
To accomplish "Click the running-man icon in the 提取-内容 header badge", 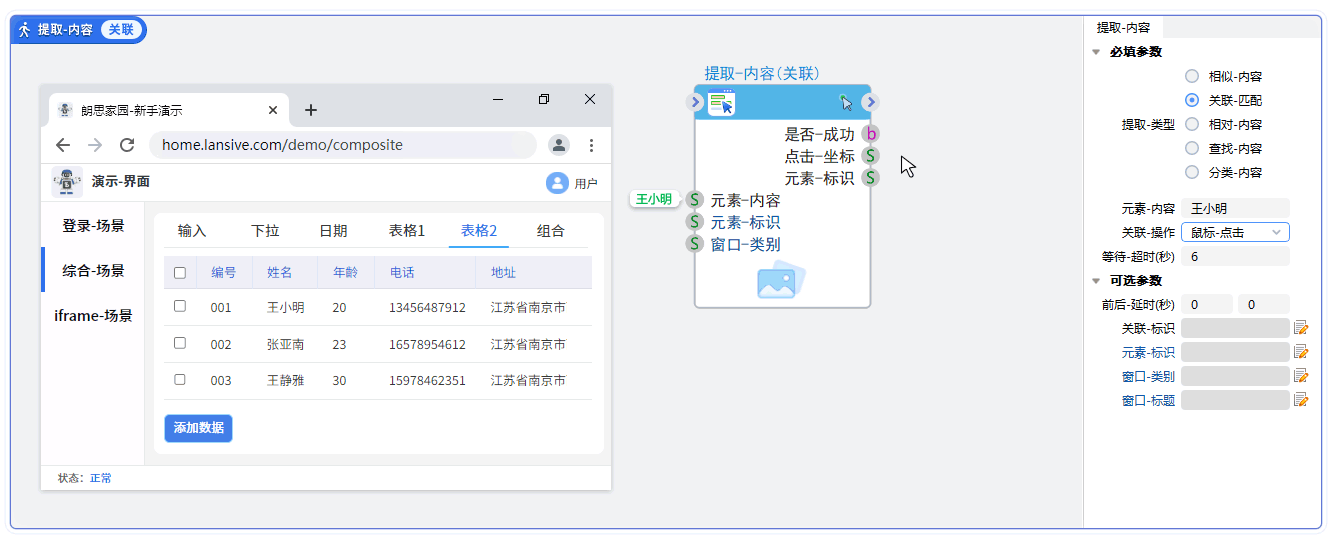I will click(24, 30).
